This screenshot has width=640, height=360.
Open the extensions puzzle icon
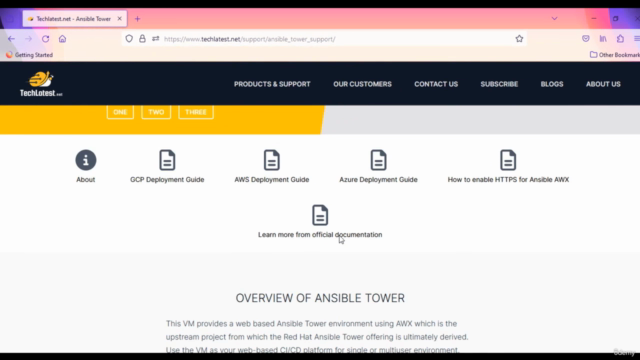(620, 39)
